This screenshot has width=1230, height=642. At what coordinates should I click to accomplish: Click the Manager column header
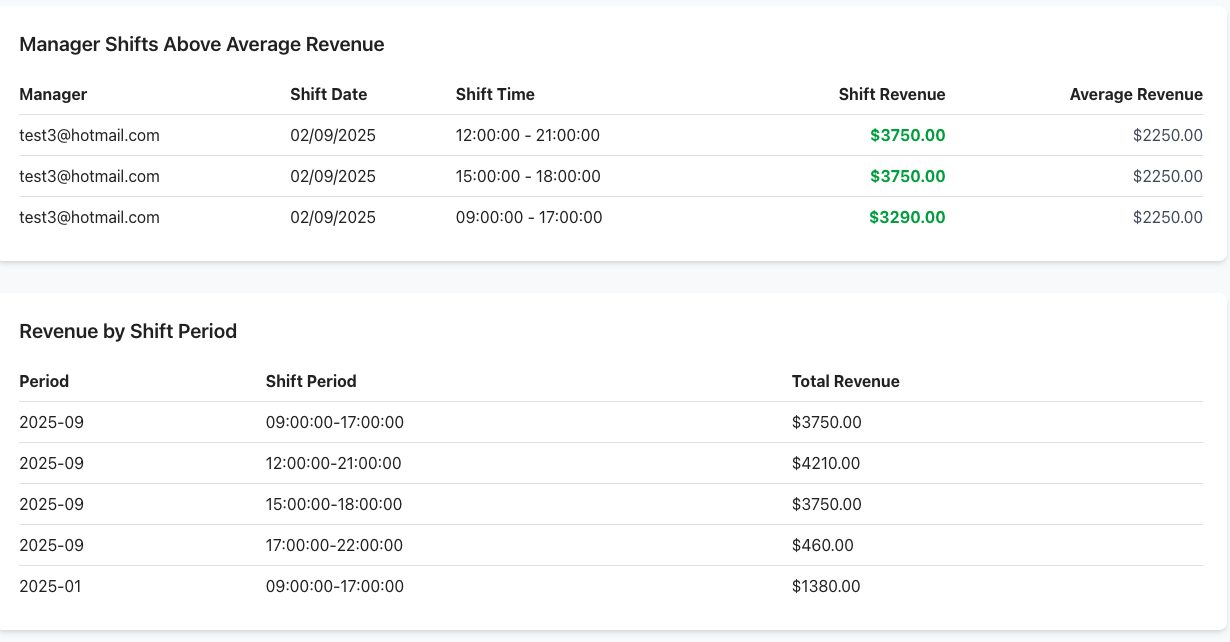click(53, 94)
